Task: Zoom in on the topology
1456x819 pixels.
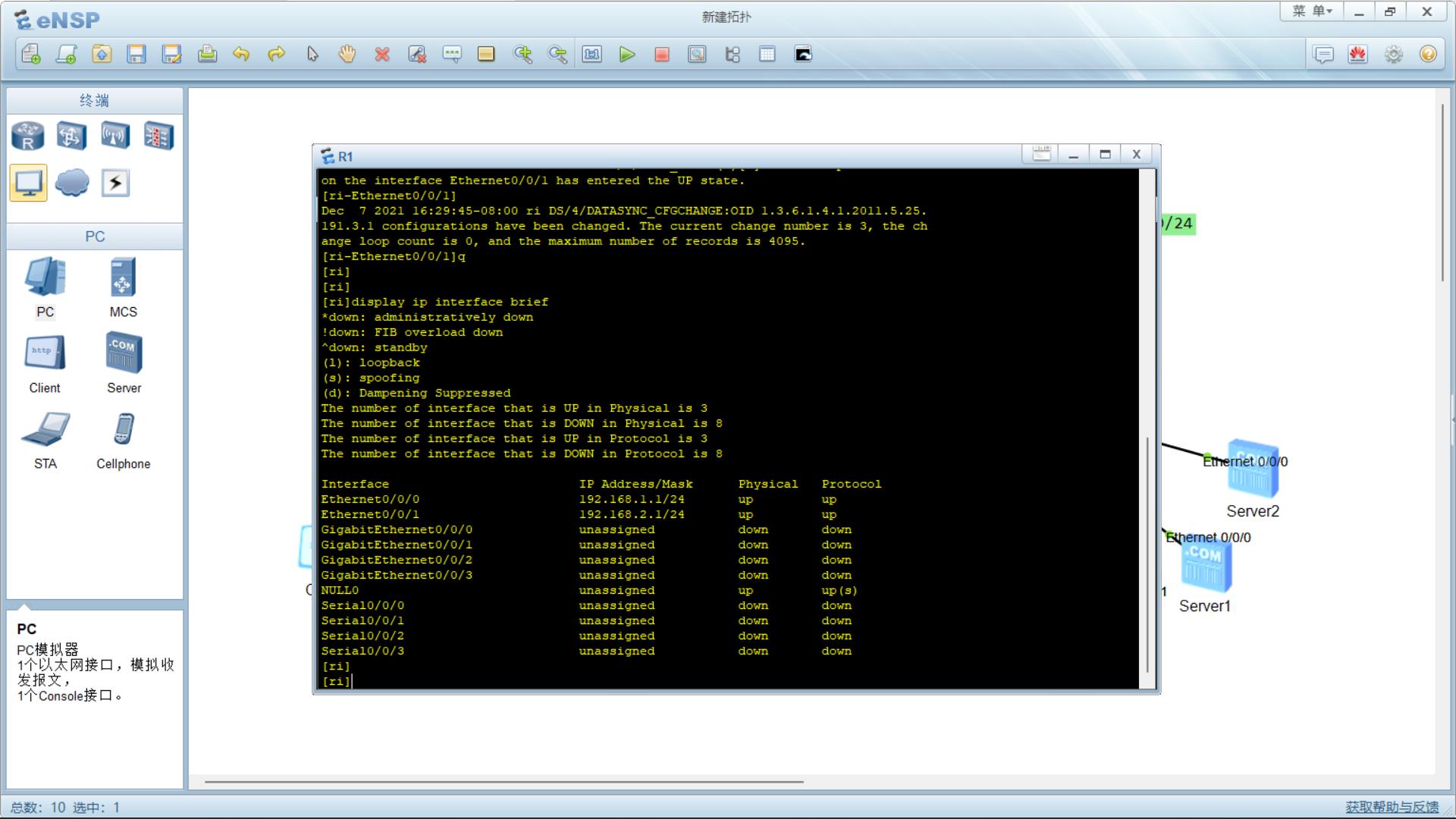Action: (x=522, y=54)
